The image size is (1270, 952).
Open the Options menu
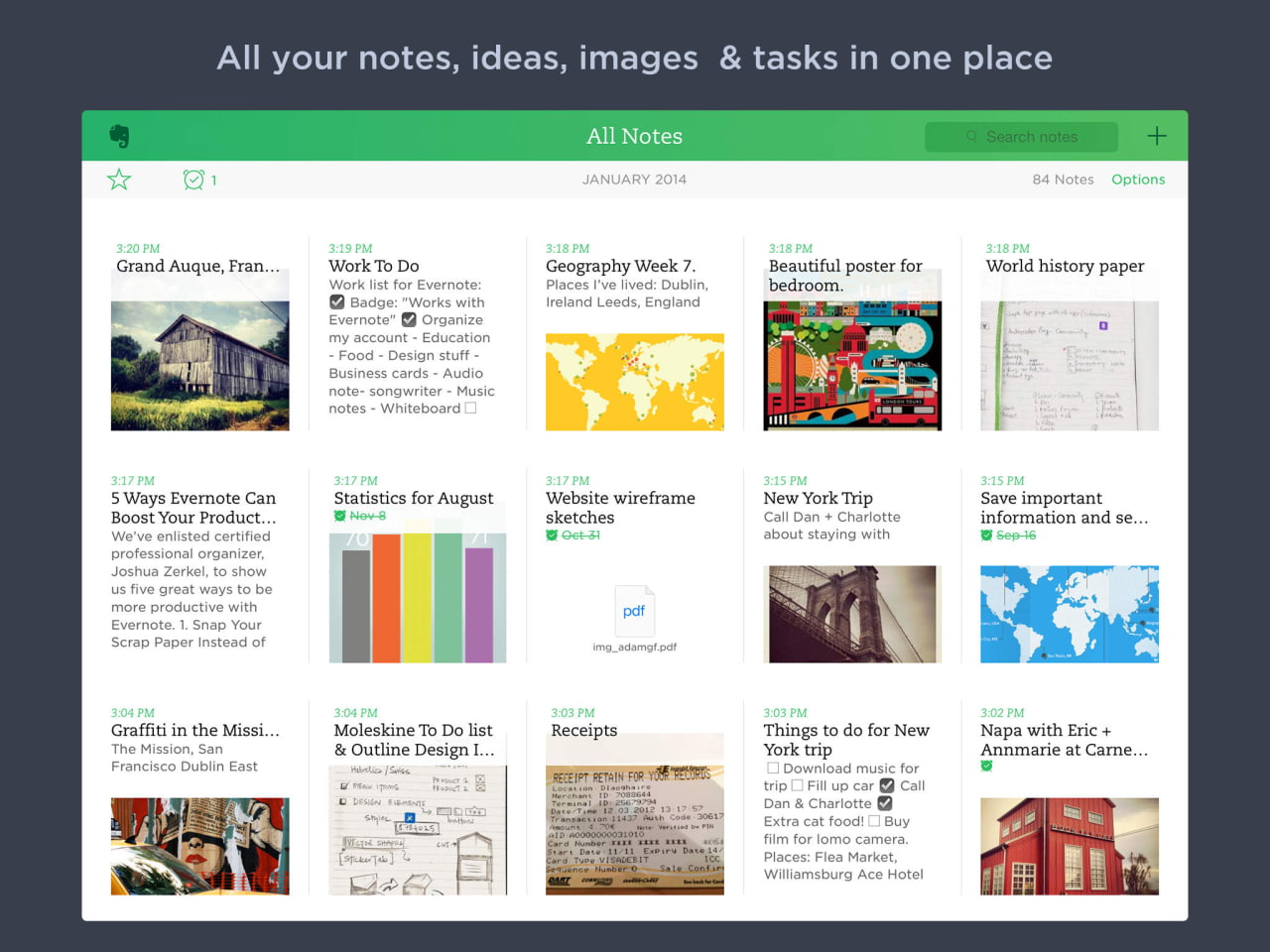pos(1137,179)
